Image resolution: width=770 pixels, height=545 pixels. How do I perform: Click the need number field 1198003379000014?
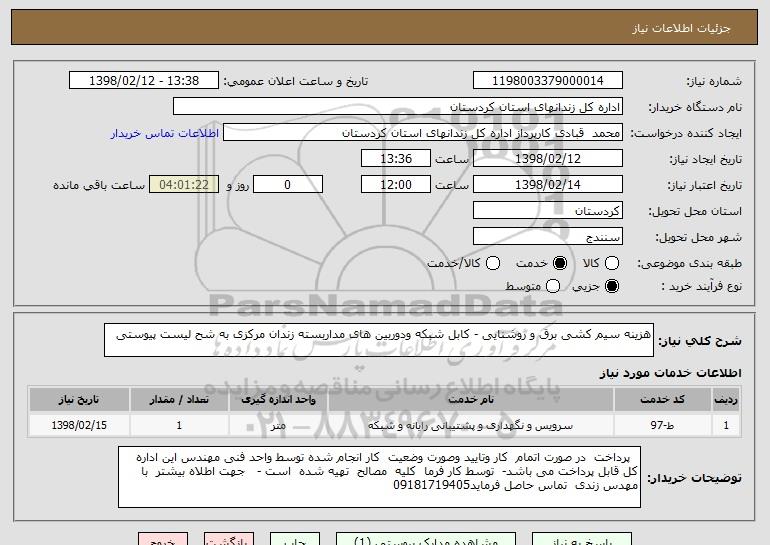pos(548,81)
